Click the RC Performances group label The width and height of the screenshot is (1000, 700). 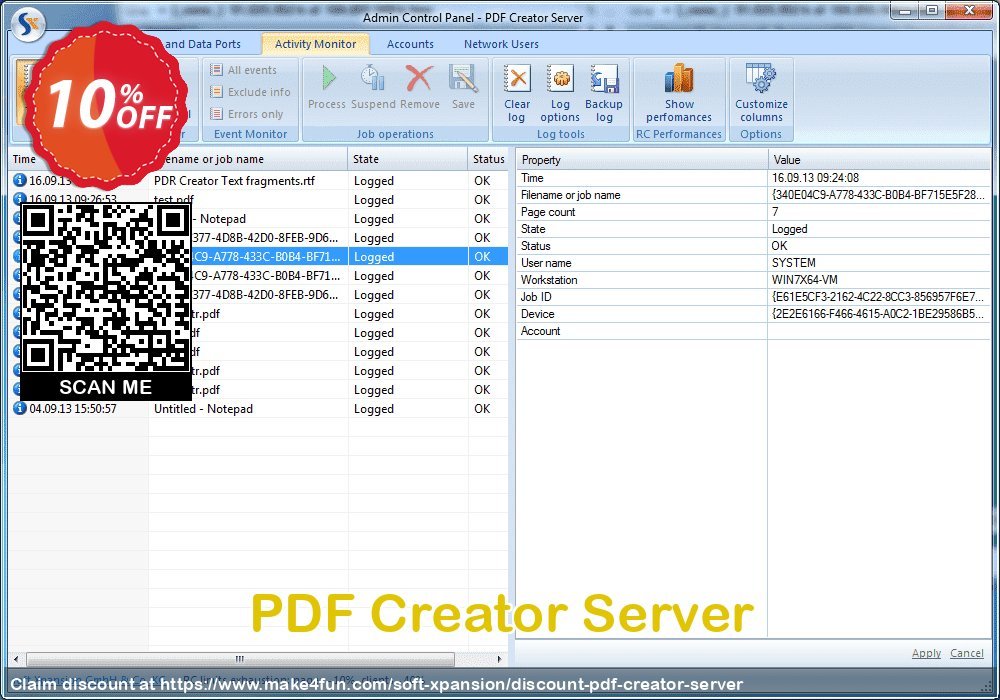(x=679, y=134)
